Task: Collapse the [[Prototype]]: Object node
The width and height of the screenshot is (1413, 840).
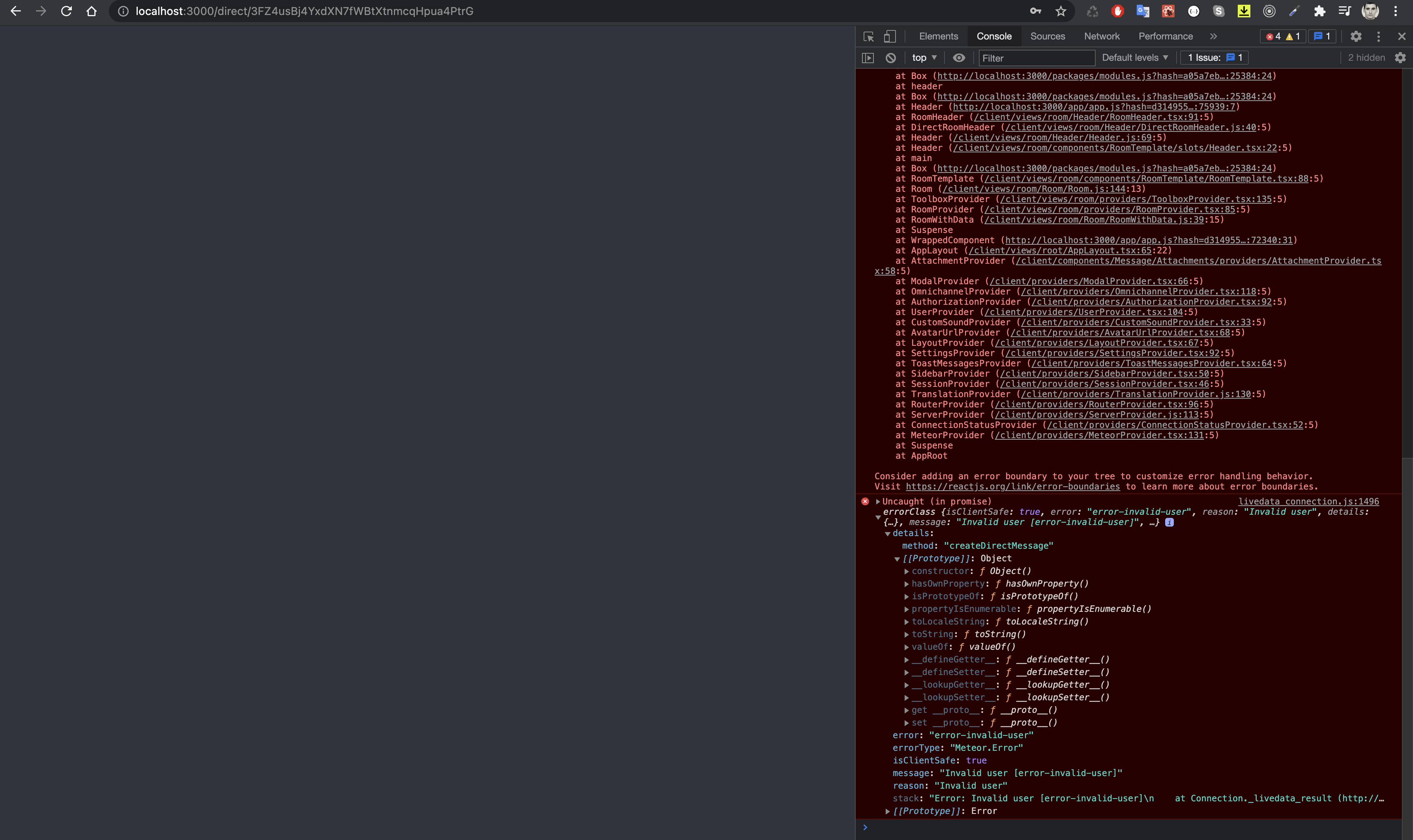Action: coord(897,559)
